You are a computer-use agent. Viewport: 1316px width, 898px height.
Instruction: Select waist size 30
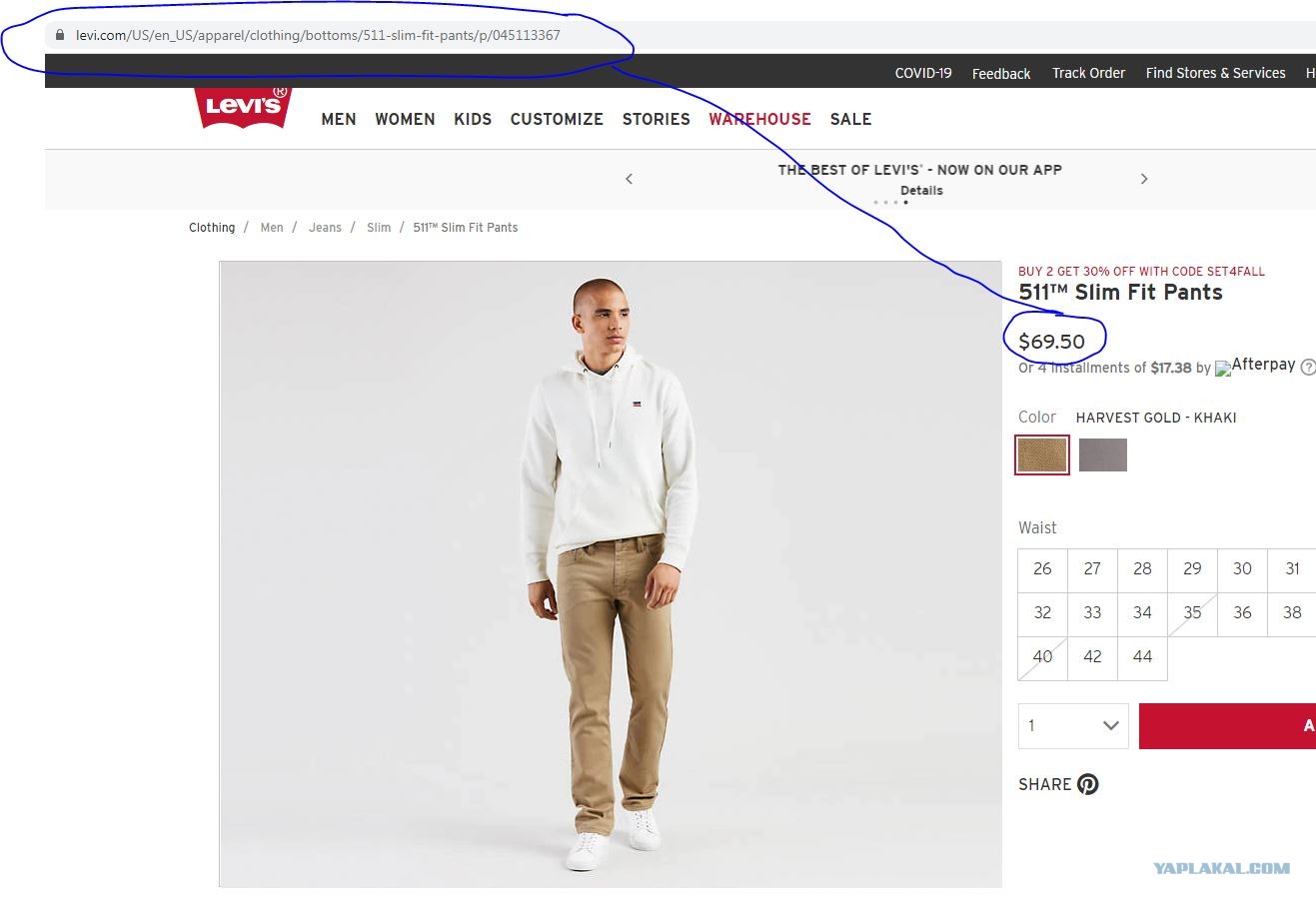click(1242, 569)
